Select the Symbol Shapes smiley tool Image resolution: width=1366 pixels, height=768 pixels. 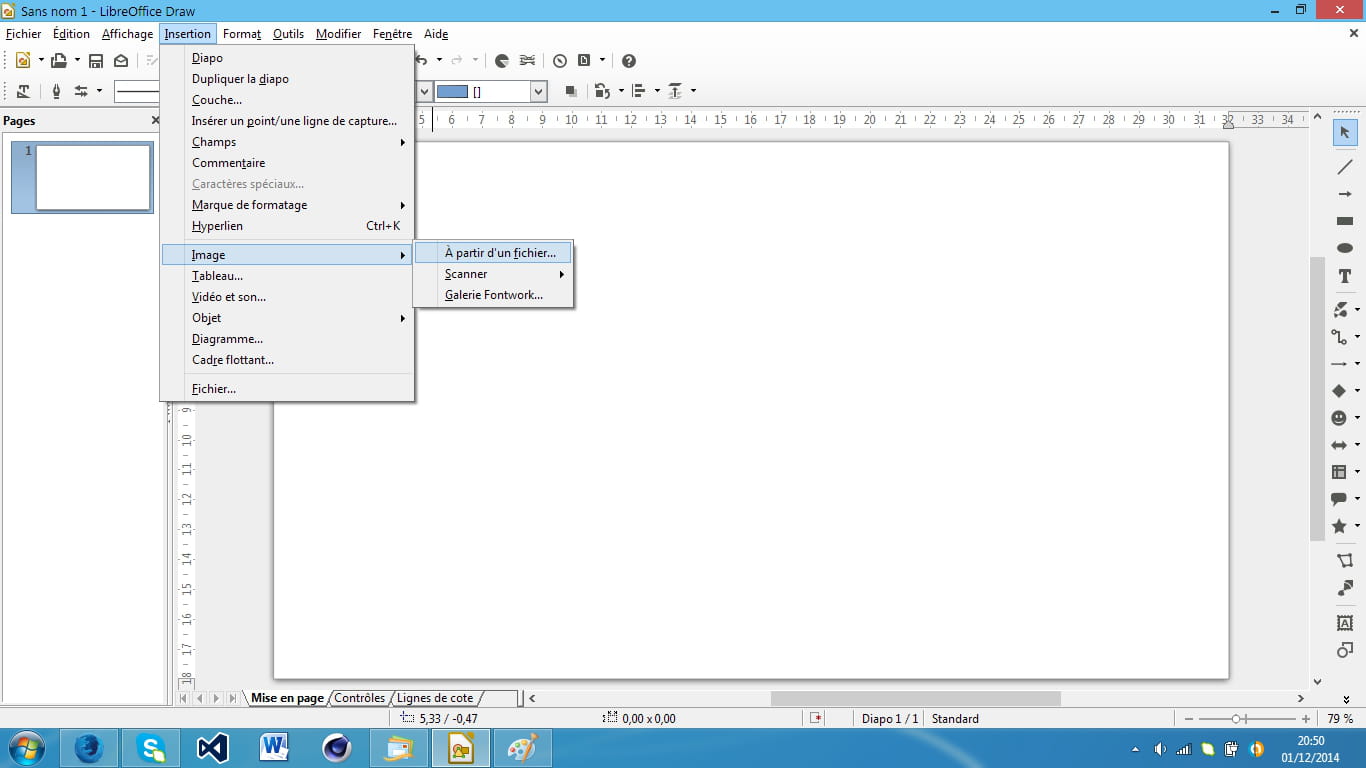(x=1340, y=418)
